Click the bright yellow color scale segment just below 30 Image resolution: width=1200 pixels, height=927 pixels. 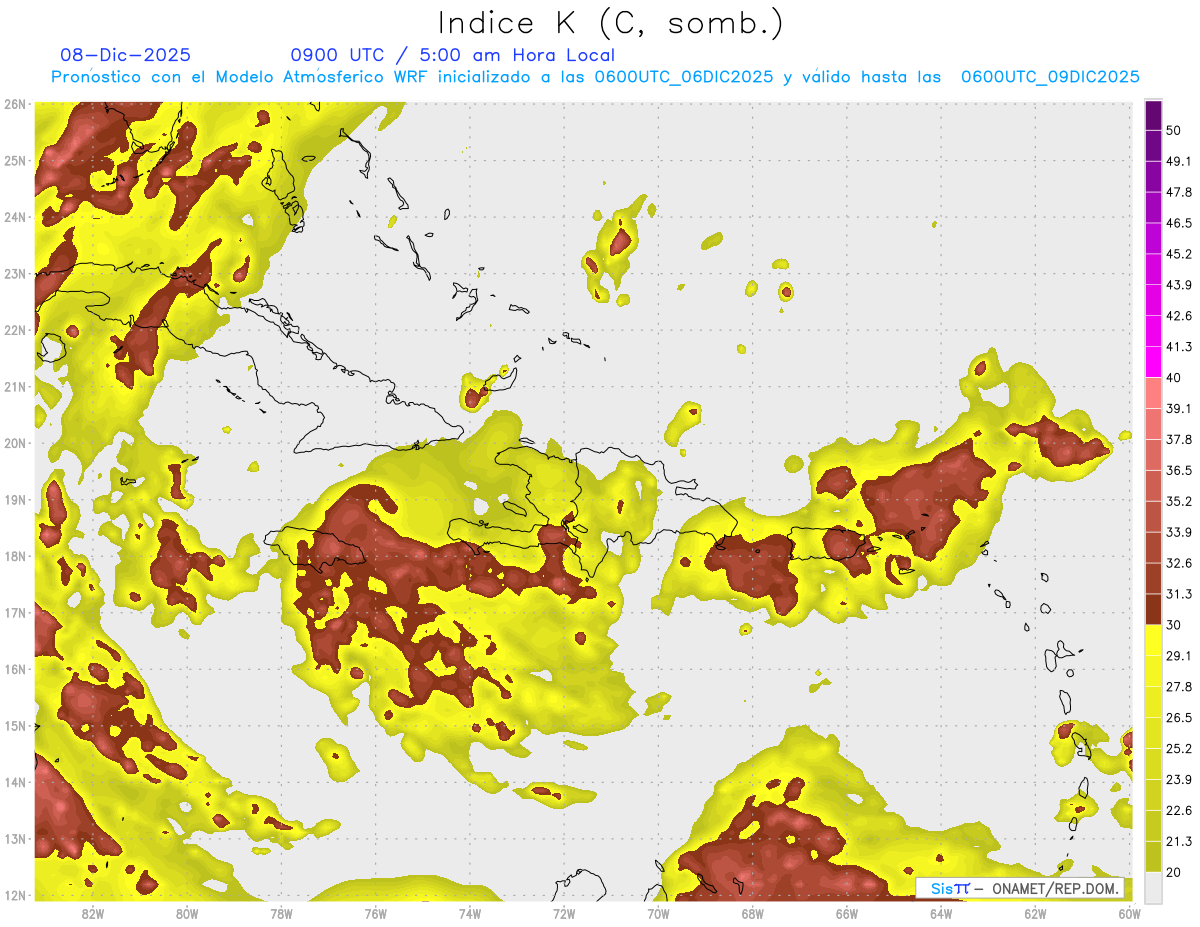pos(1153,640)
